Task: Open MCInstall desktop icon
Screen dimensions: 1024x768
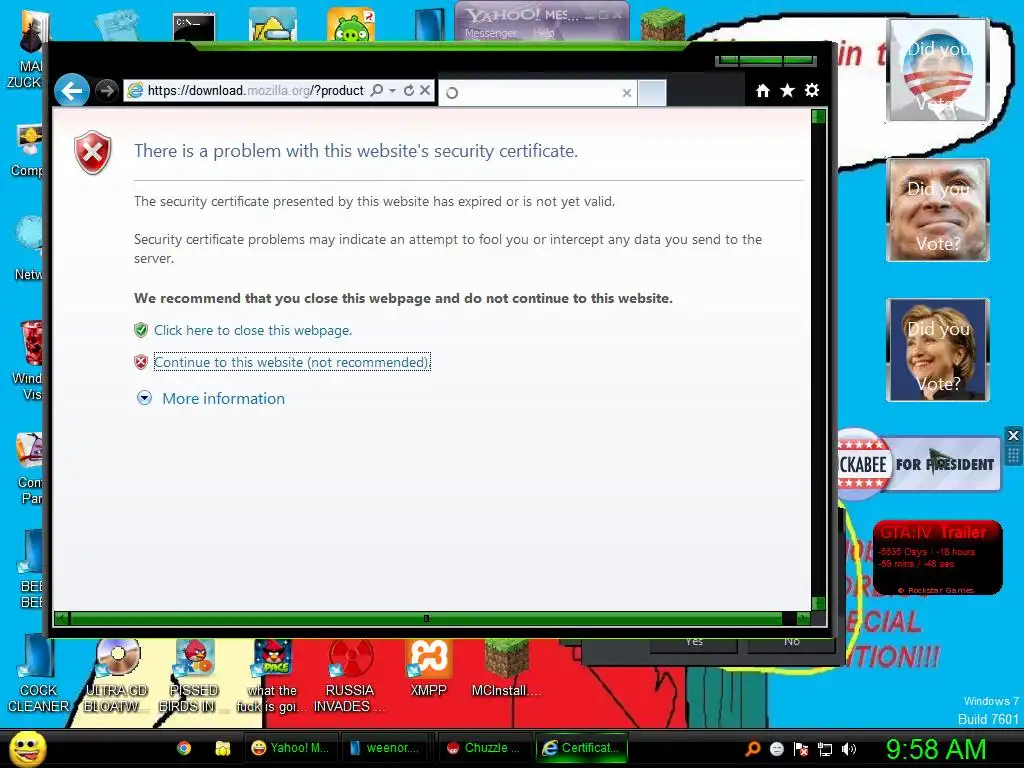Action: pyautogui.click(x=505, y=667)
